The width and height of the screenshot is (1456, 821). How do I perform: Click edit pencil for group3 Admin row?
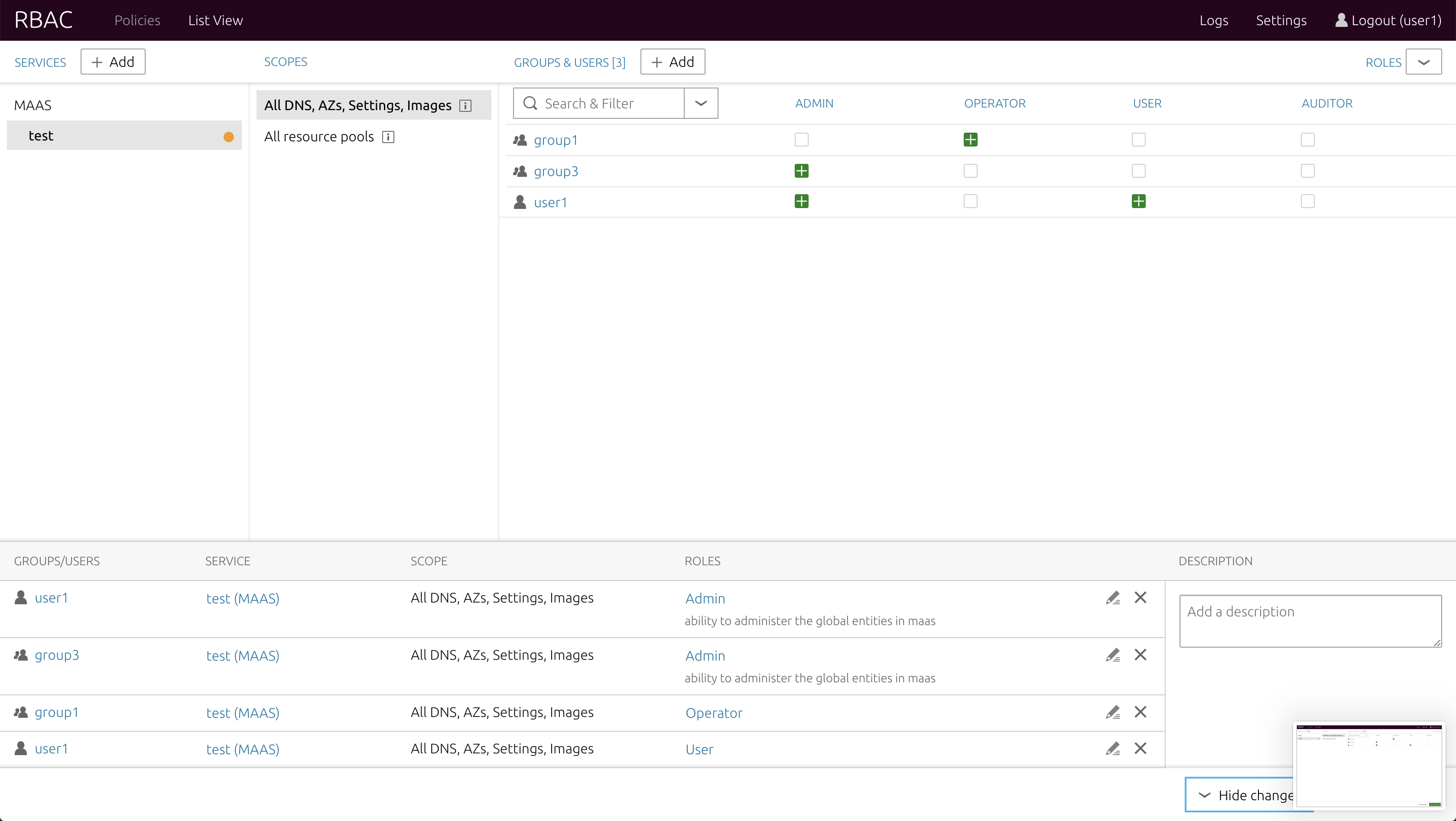pyautogui.click(x=1112, y=655)
